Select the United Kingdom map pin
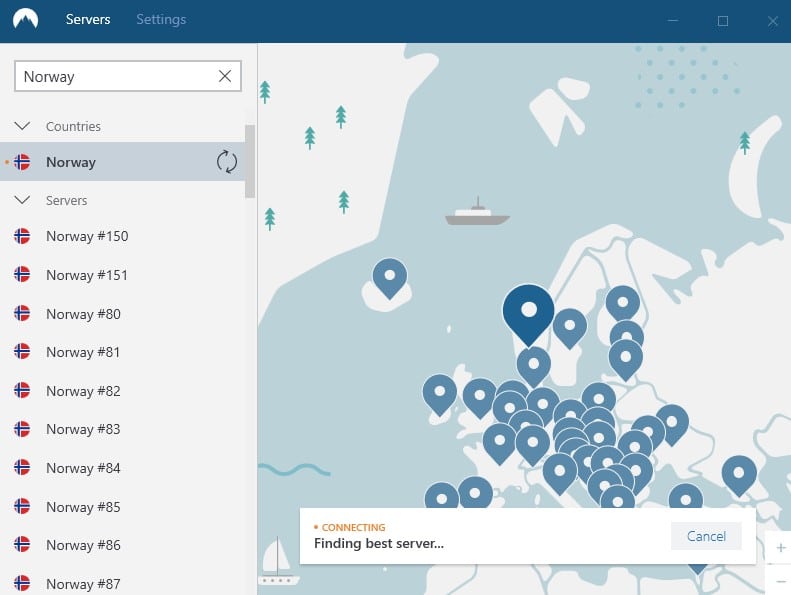This screenshot has height=595, width=791. tap(479, 398)
